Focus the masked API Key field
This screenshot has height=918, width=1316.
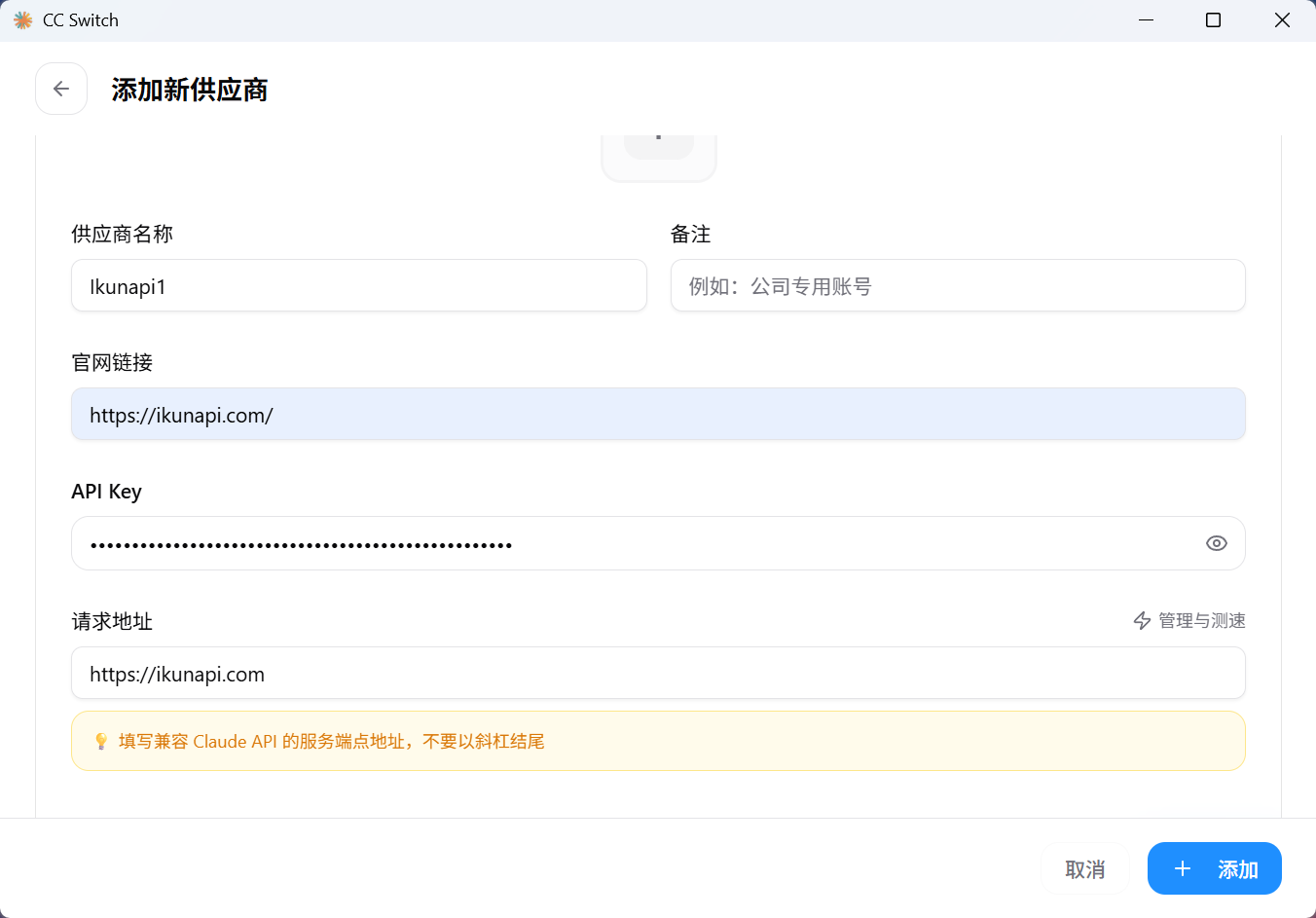click(658, 543)
